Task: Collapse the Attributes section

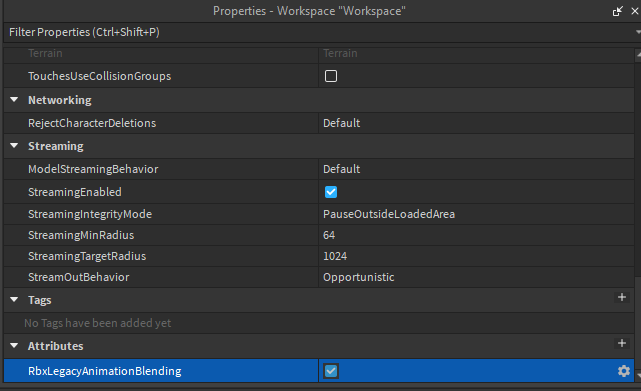Action: [14, 346]
